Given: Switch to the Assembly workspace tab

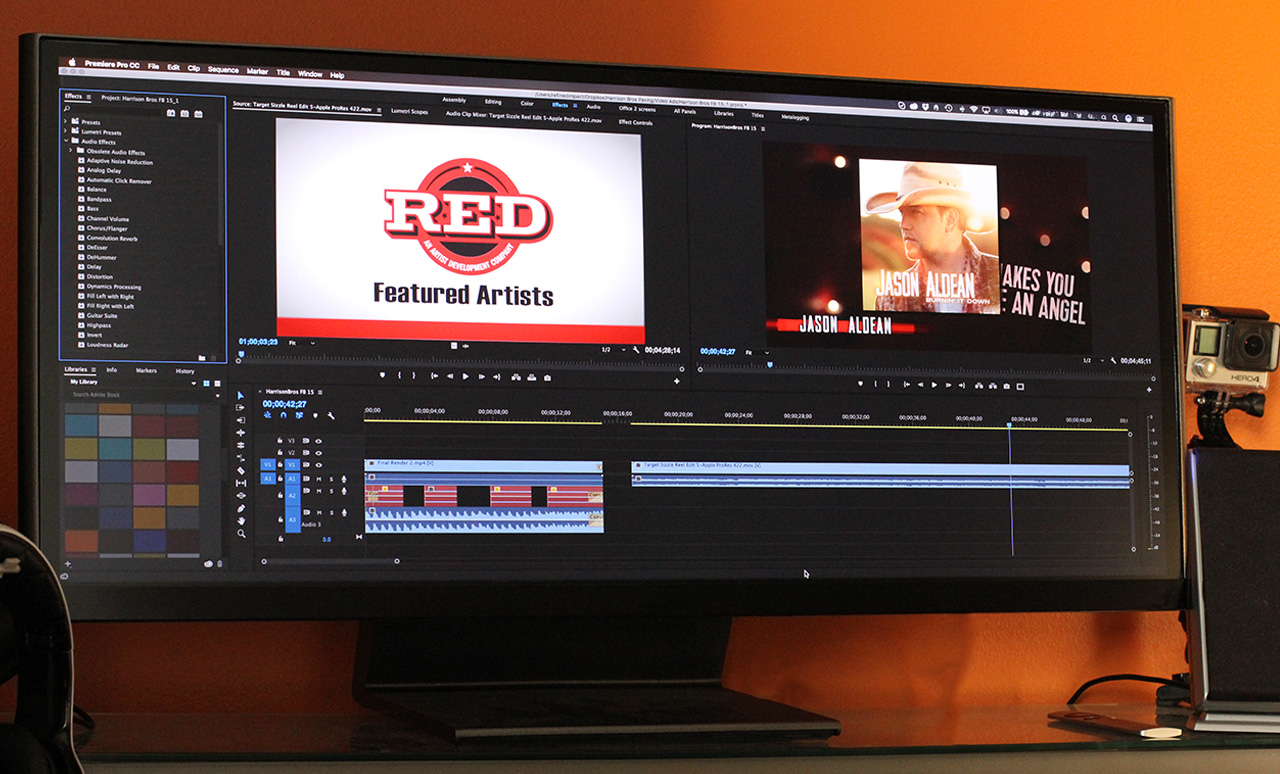Looking at the screenshot, I should [x=454, y=100].
